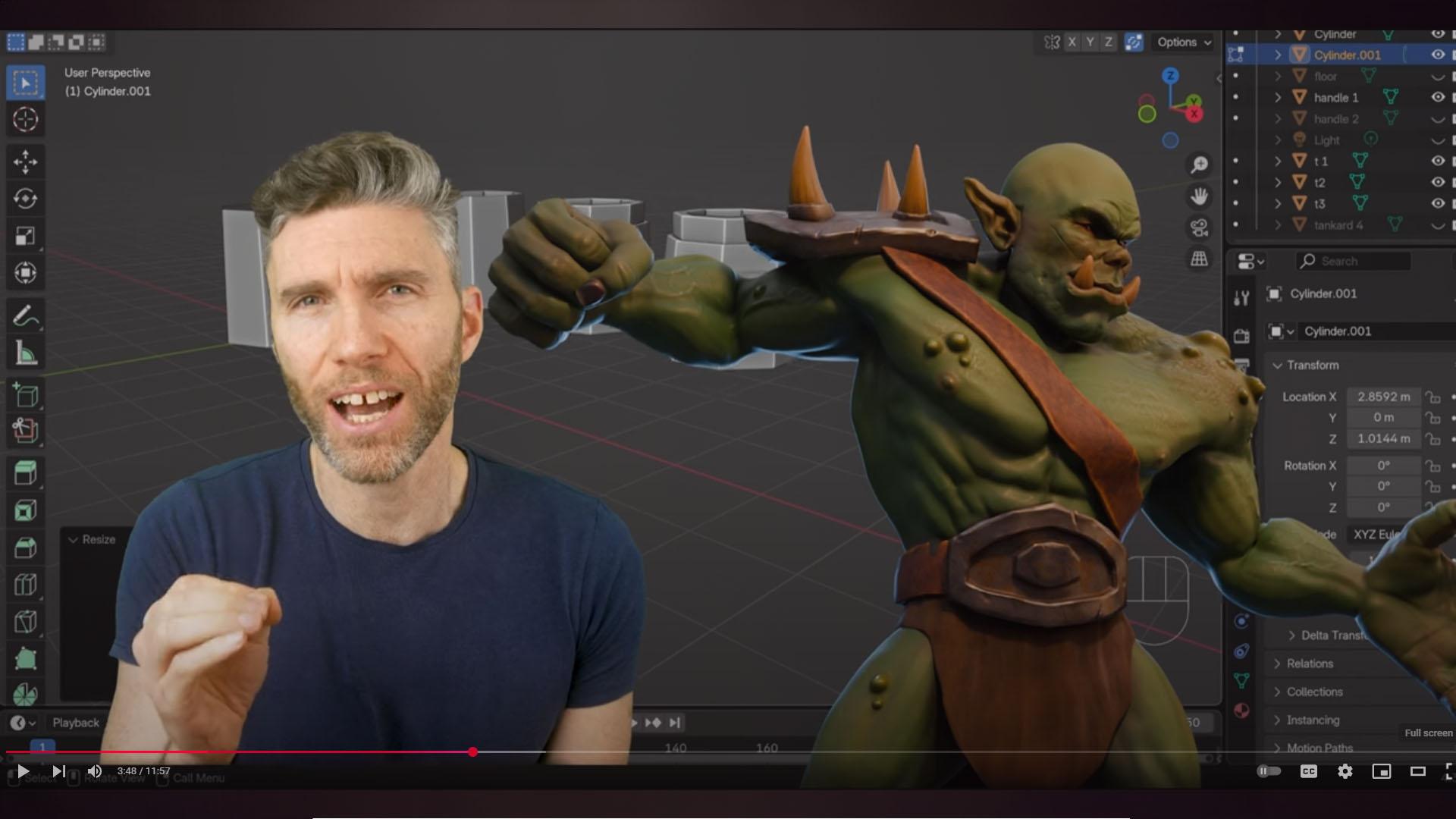Toggle closed captions
The height and width of the screenshot is (819, 1456).
1309,771
